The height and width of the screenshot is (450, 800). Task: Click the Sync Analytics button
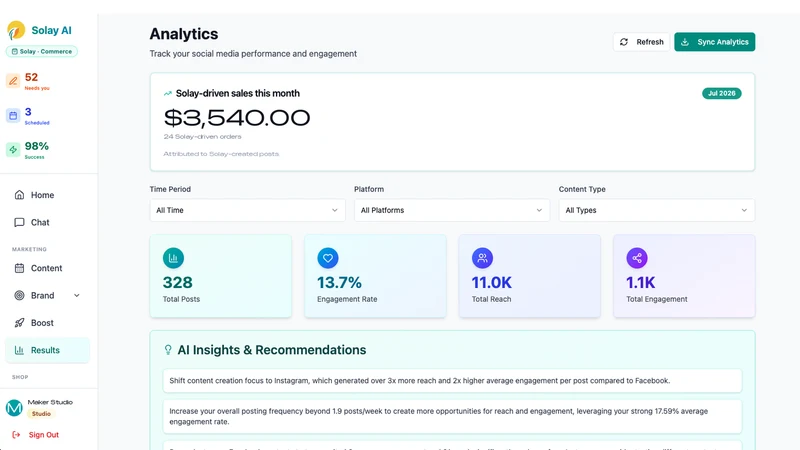714,42
